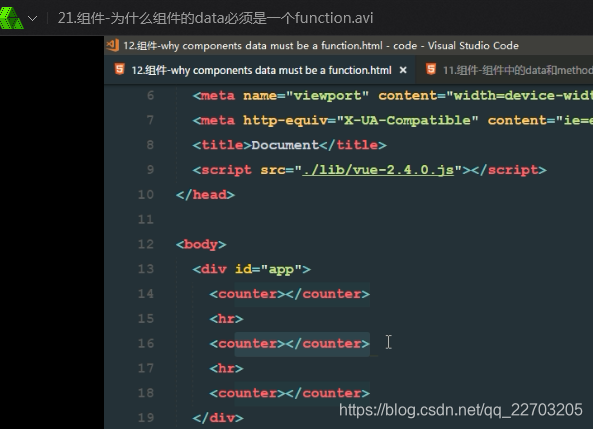Click line number 6 in the gutter
The height and width of the screenshot is (429, 593).
pyautogui.click(x=150, y=95)
